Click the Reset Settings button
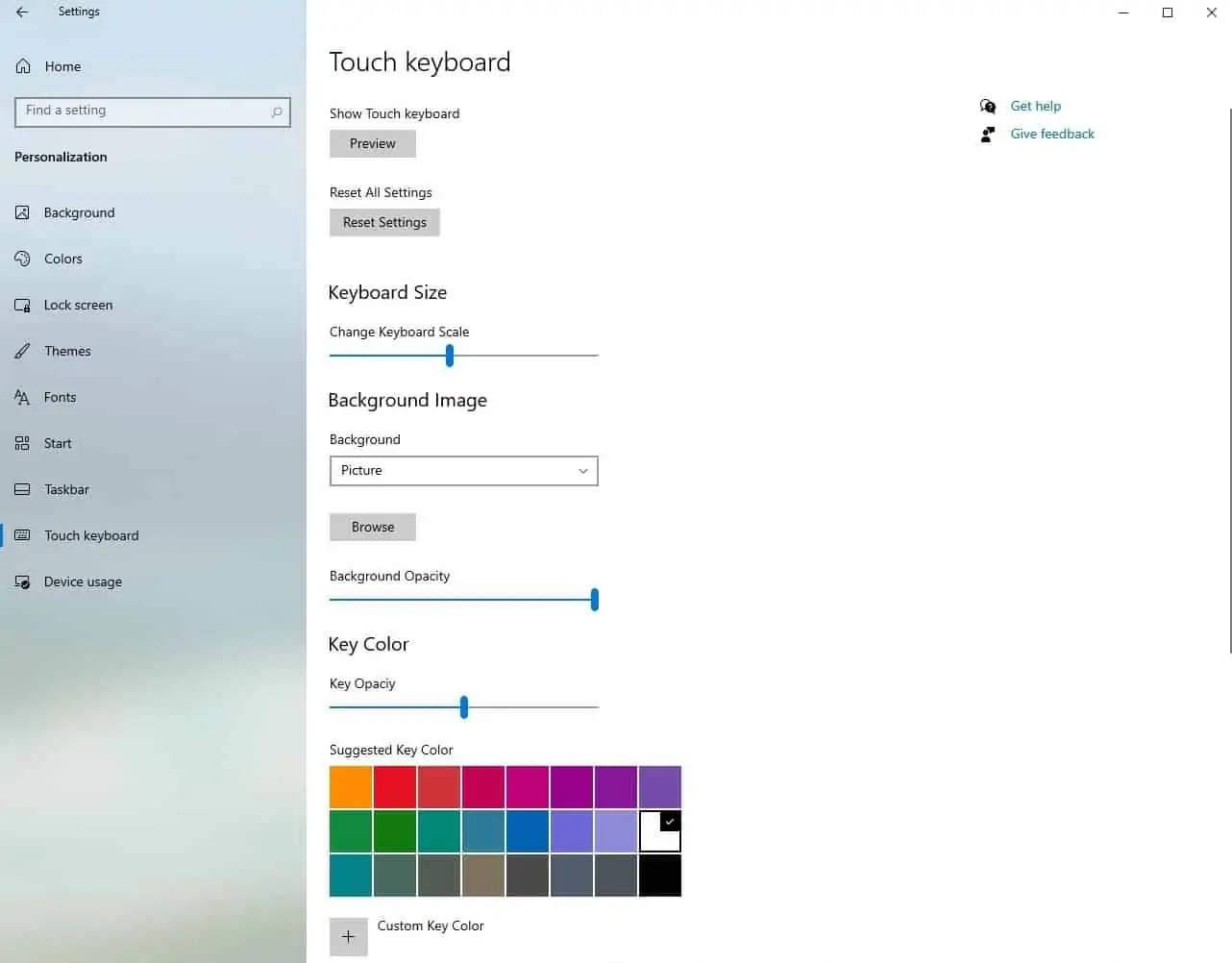Viewport: 1232px width, 963px height. (x=383, y=222)
